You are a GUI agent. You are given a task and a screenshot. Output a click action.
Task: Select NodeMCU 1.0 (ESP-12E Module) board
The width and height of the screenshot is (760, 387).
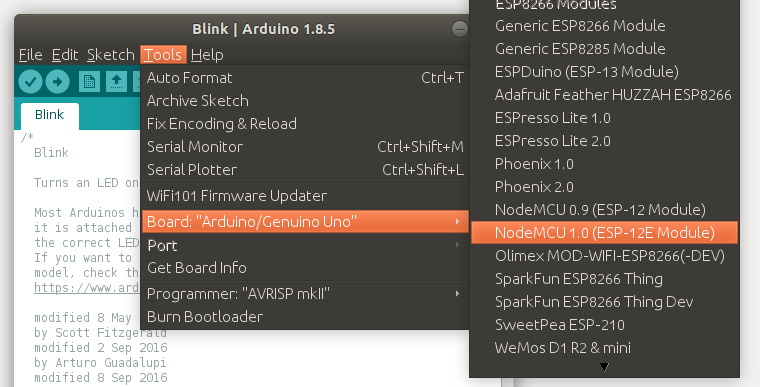coord(604,233)
